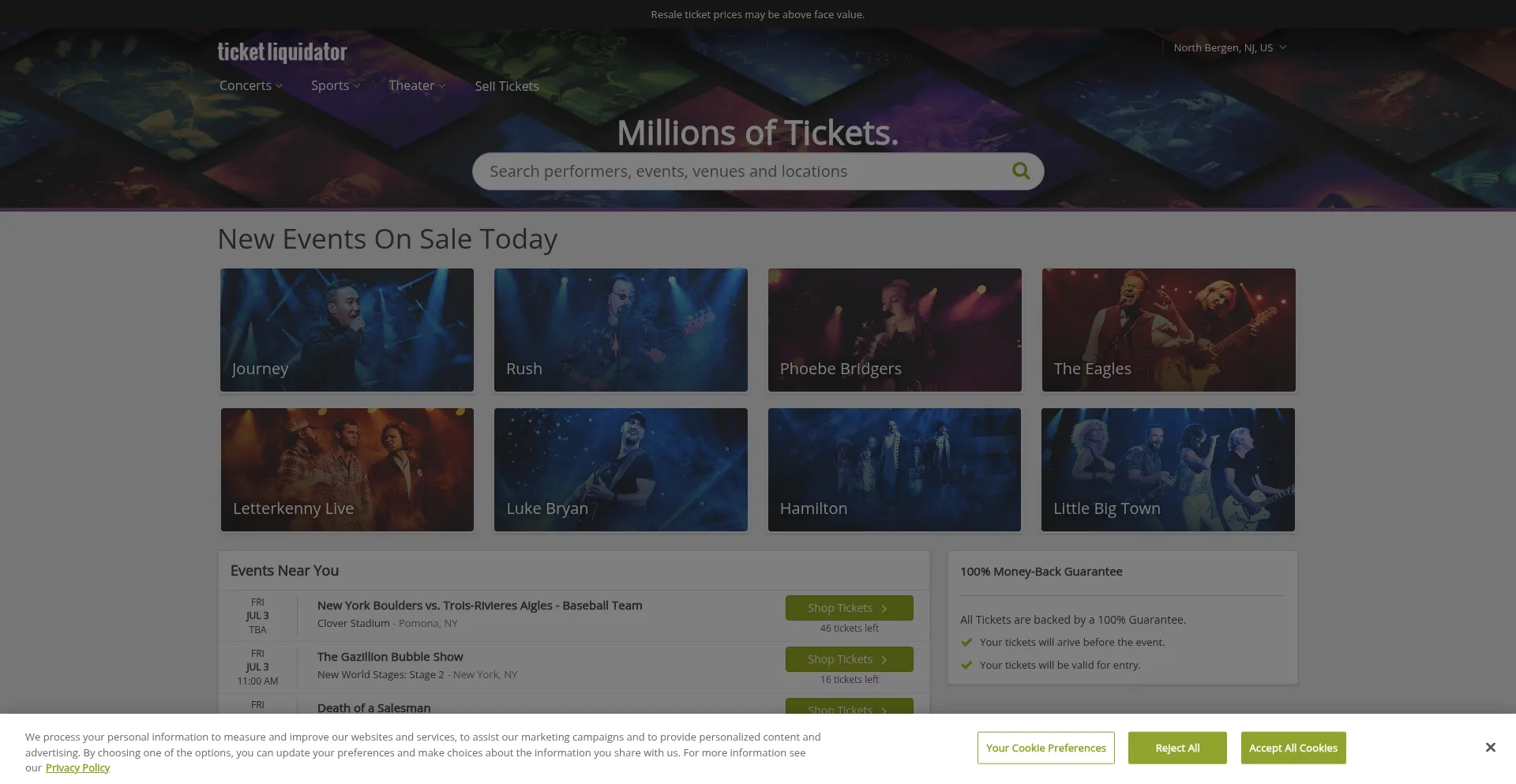
Task: Shop Tickets for New York Boulders game
Action: (x=849, y=608)
